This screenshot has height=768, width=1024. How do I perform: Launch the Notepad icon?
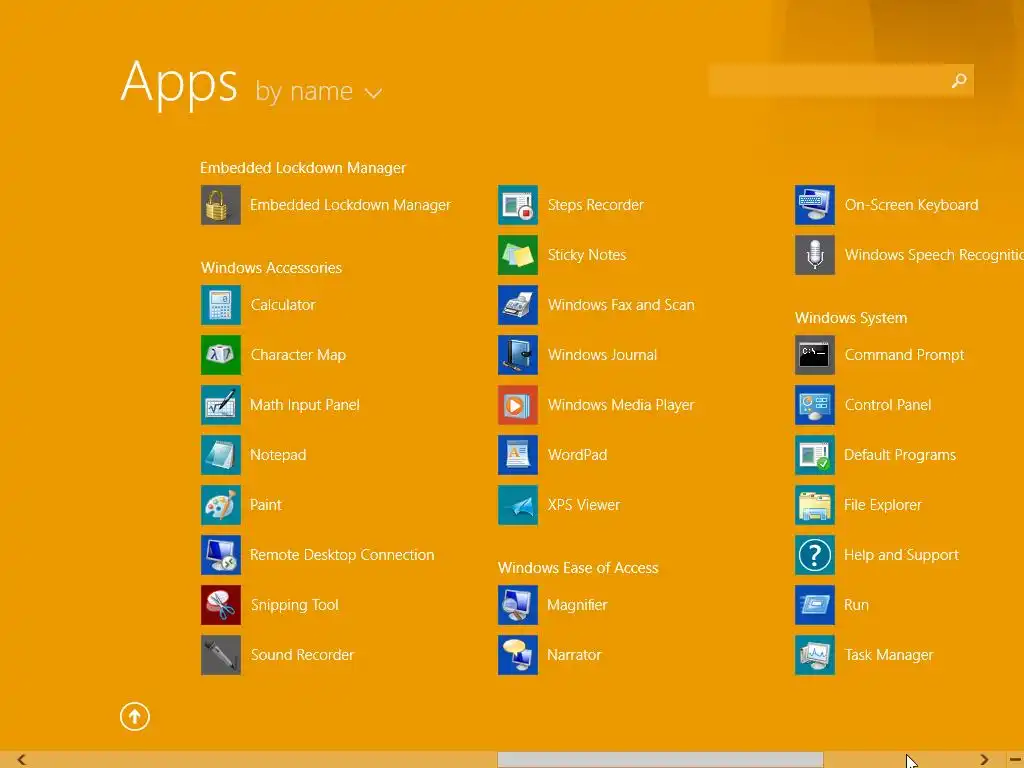221,455
